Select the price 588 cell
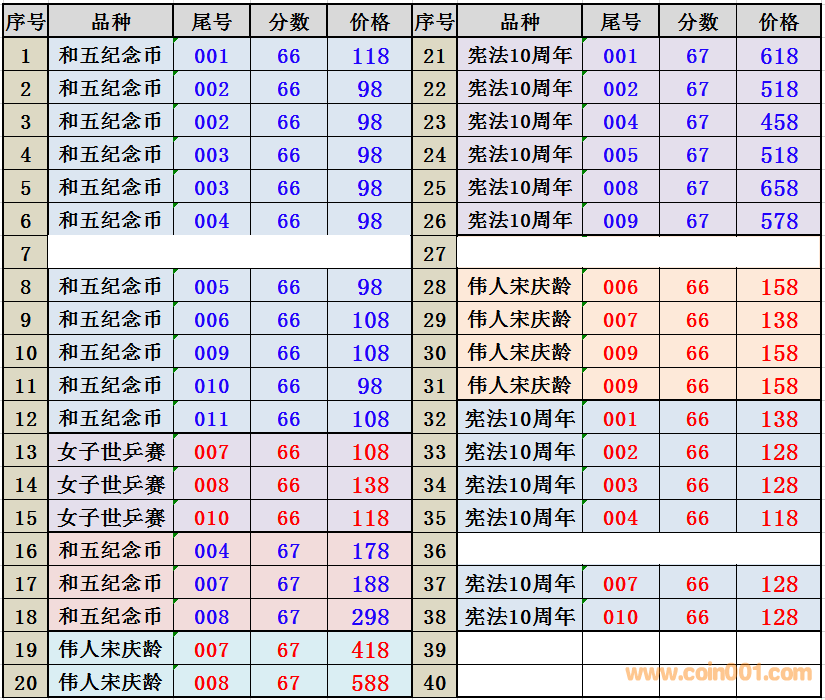 pos(370,683)
